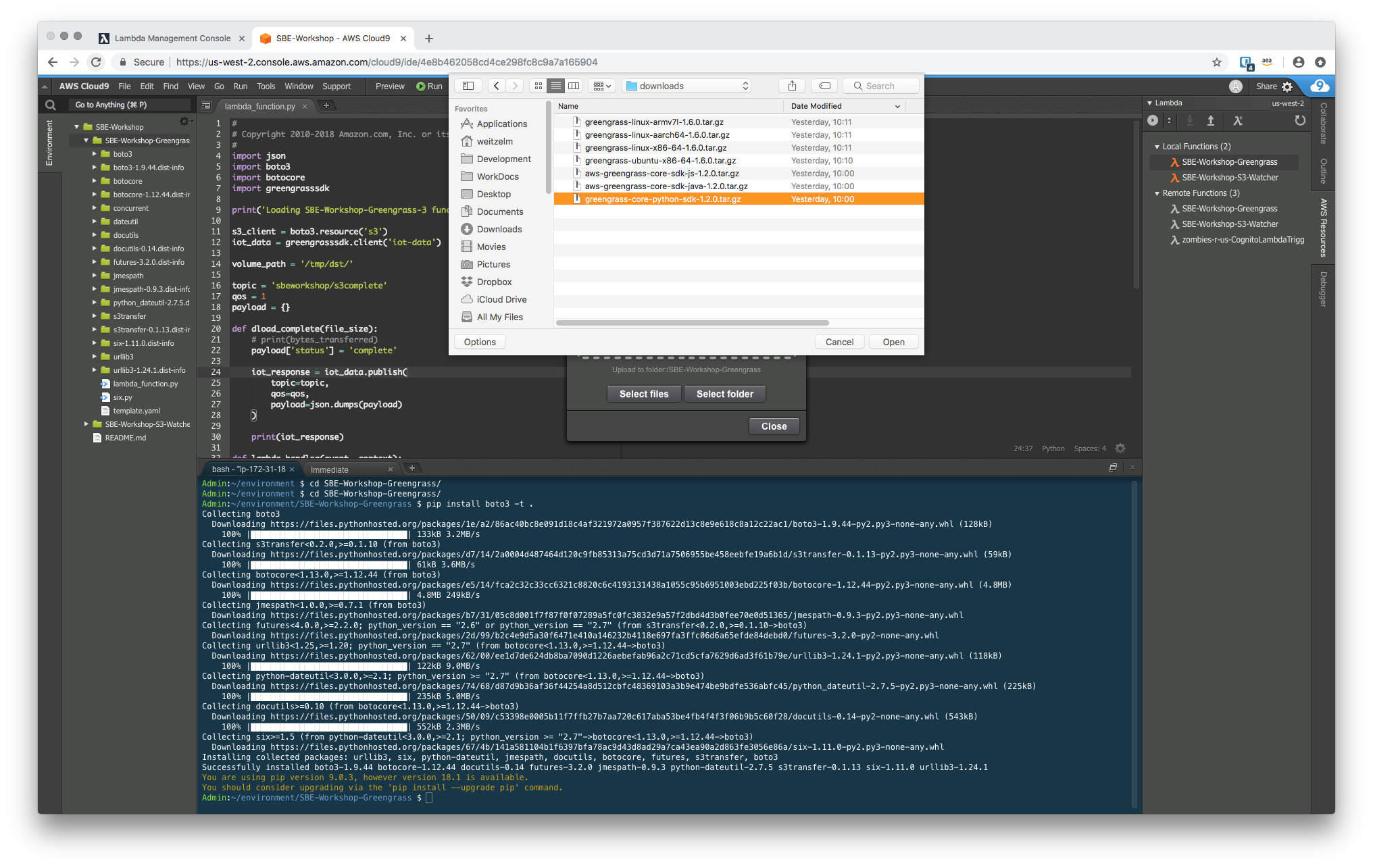Click the Options button
1373x868 pixels.
[480, 342]
